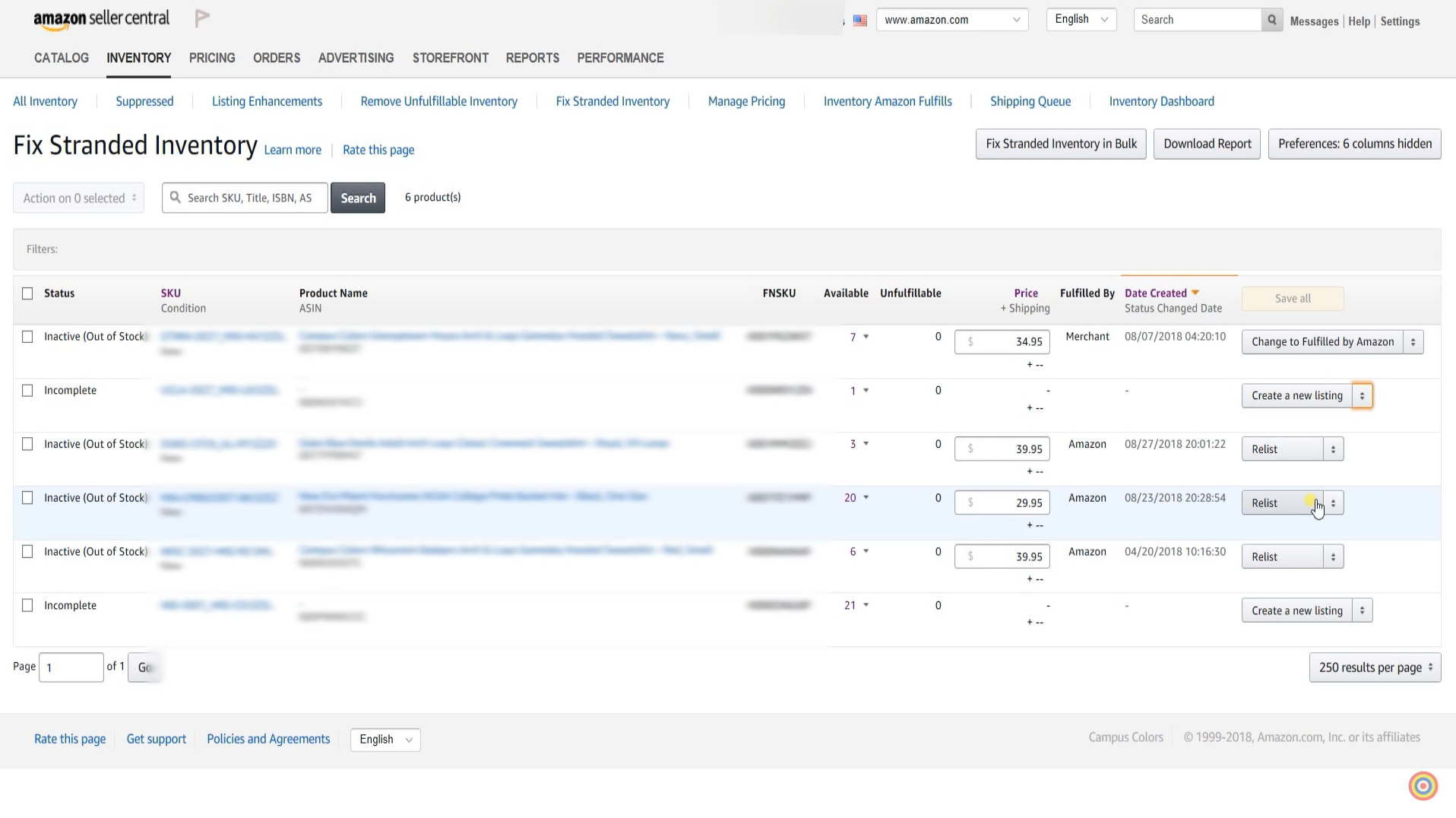Open the CATALOG menu
1456x818 pixels.
[62, 58]
